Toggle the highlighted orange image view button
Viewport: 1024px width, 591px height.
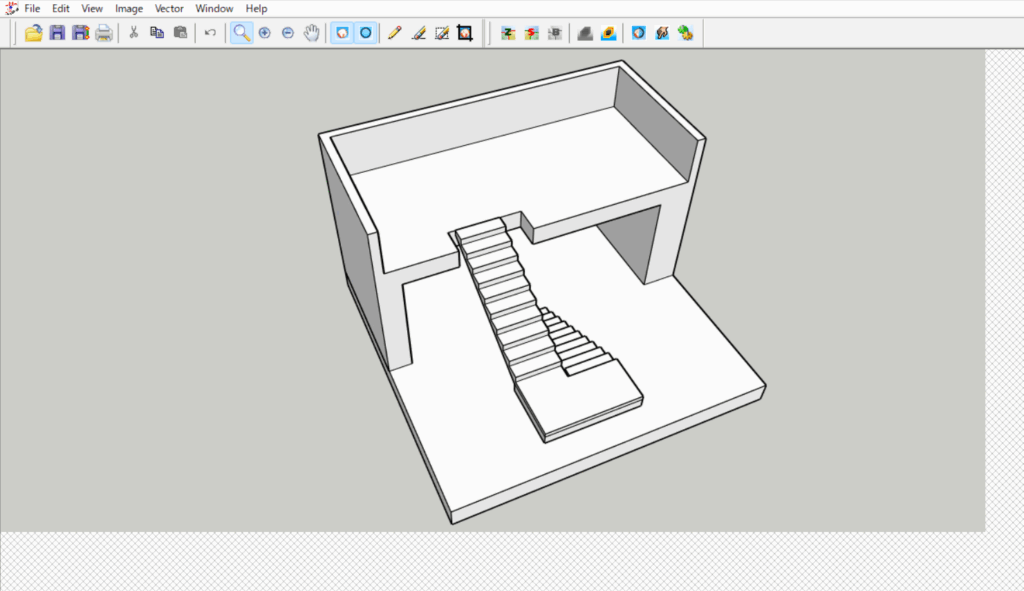[x=342, y=33]
